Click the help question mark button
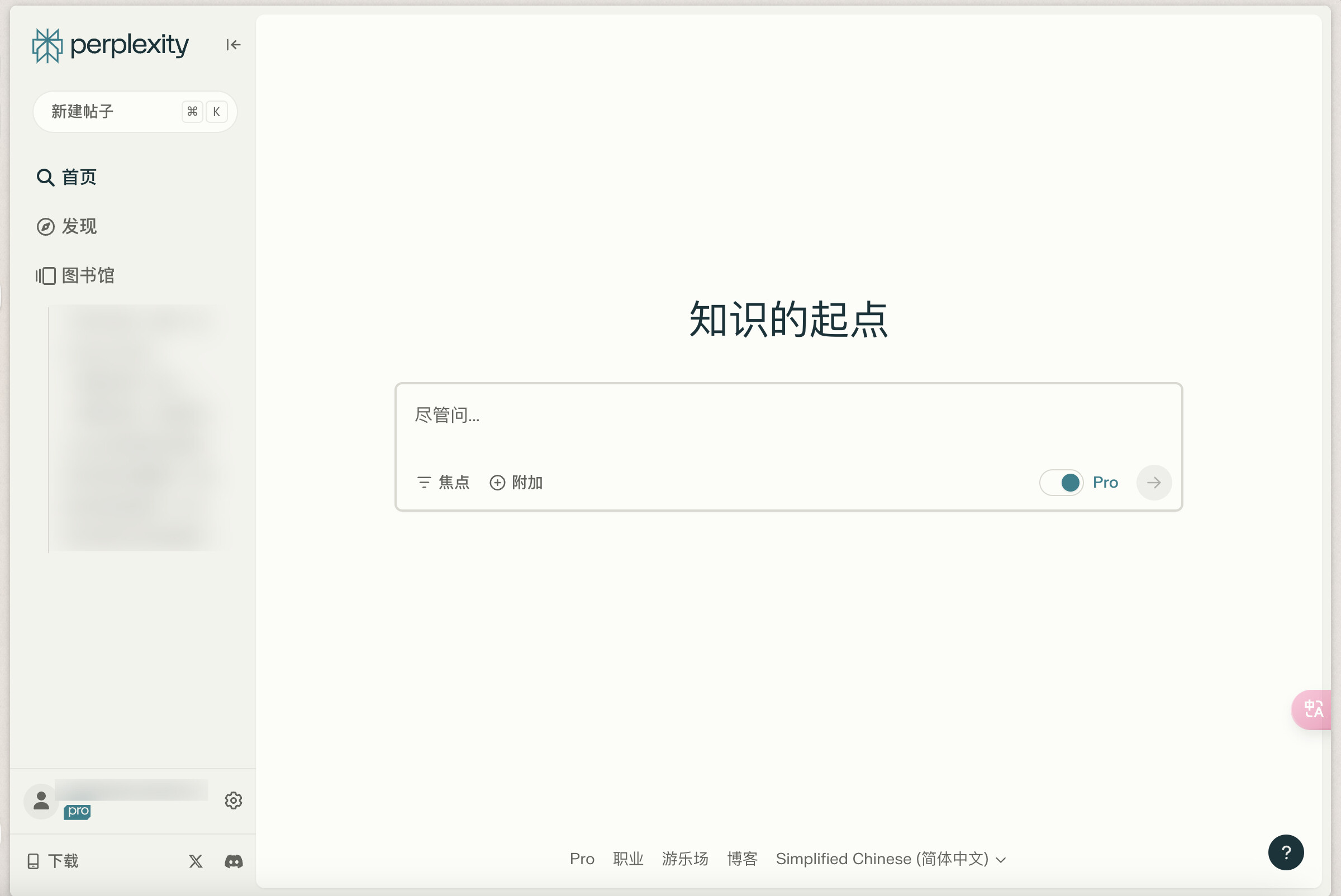 1286,852
